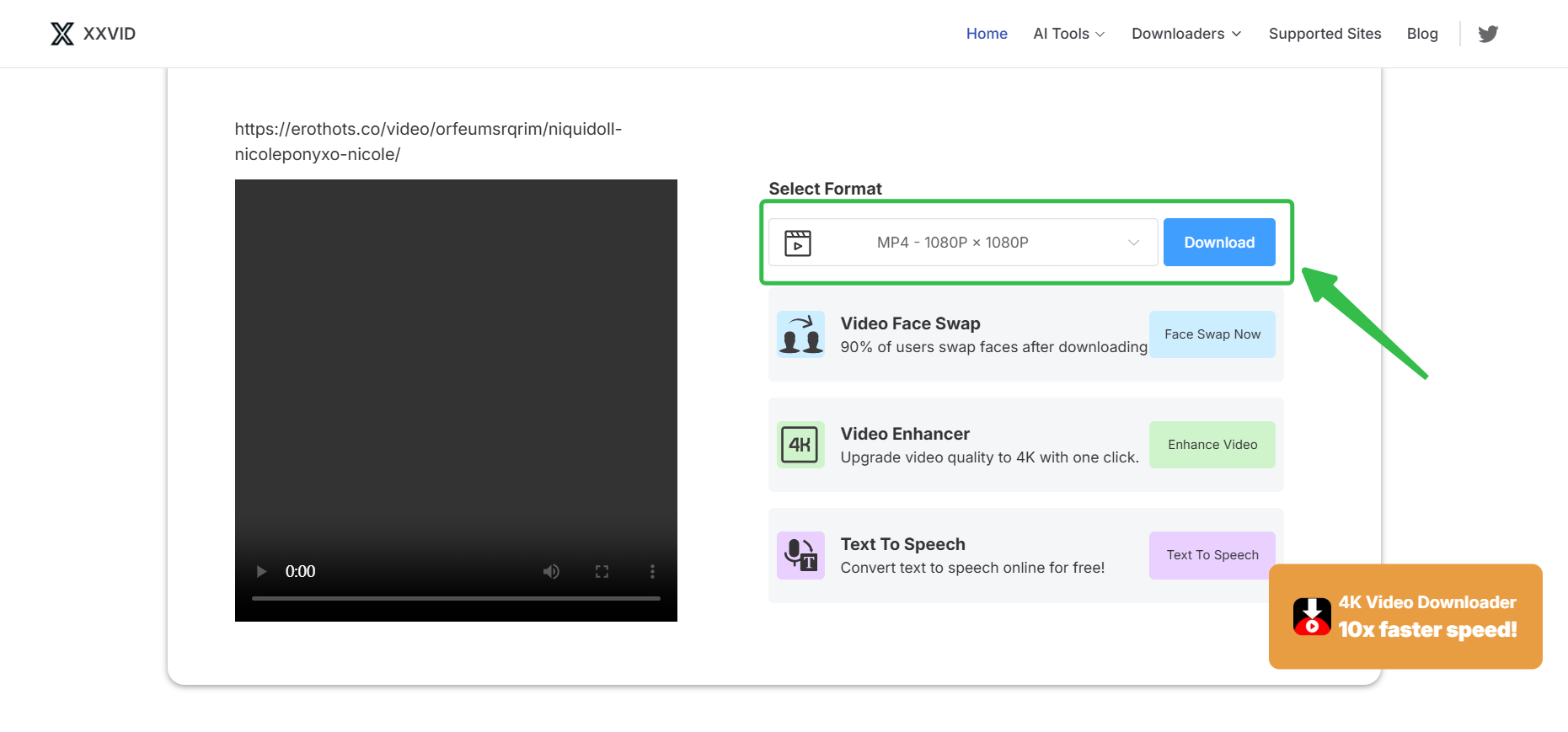Play the video

click(x=261, y=571)
